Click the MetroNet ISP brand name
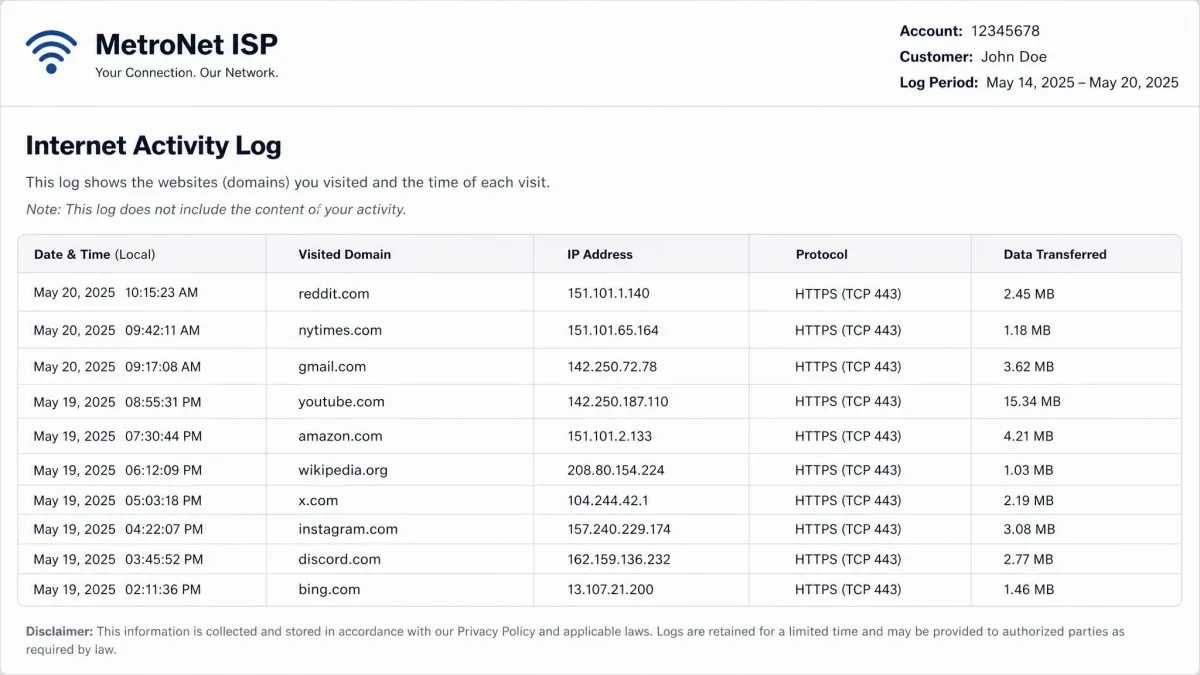Viewport: 1200px width, 675px height. (x=186, y=44)
